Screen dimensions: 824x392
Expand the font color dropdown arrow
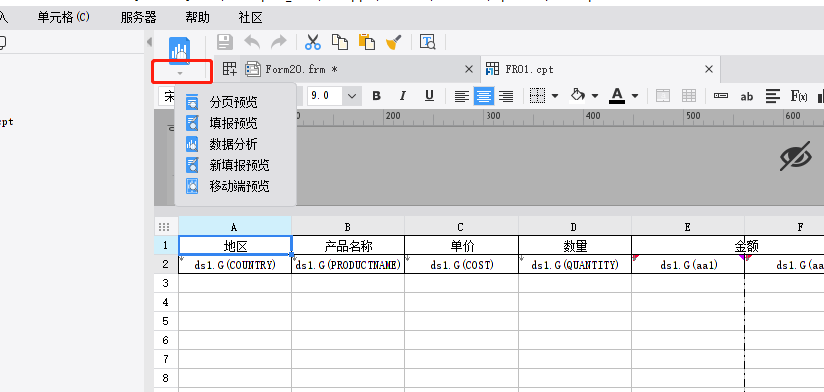pos(635,96)
